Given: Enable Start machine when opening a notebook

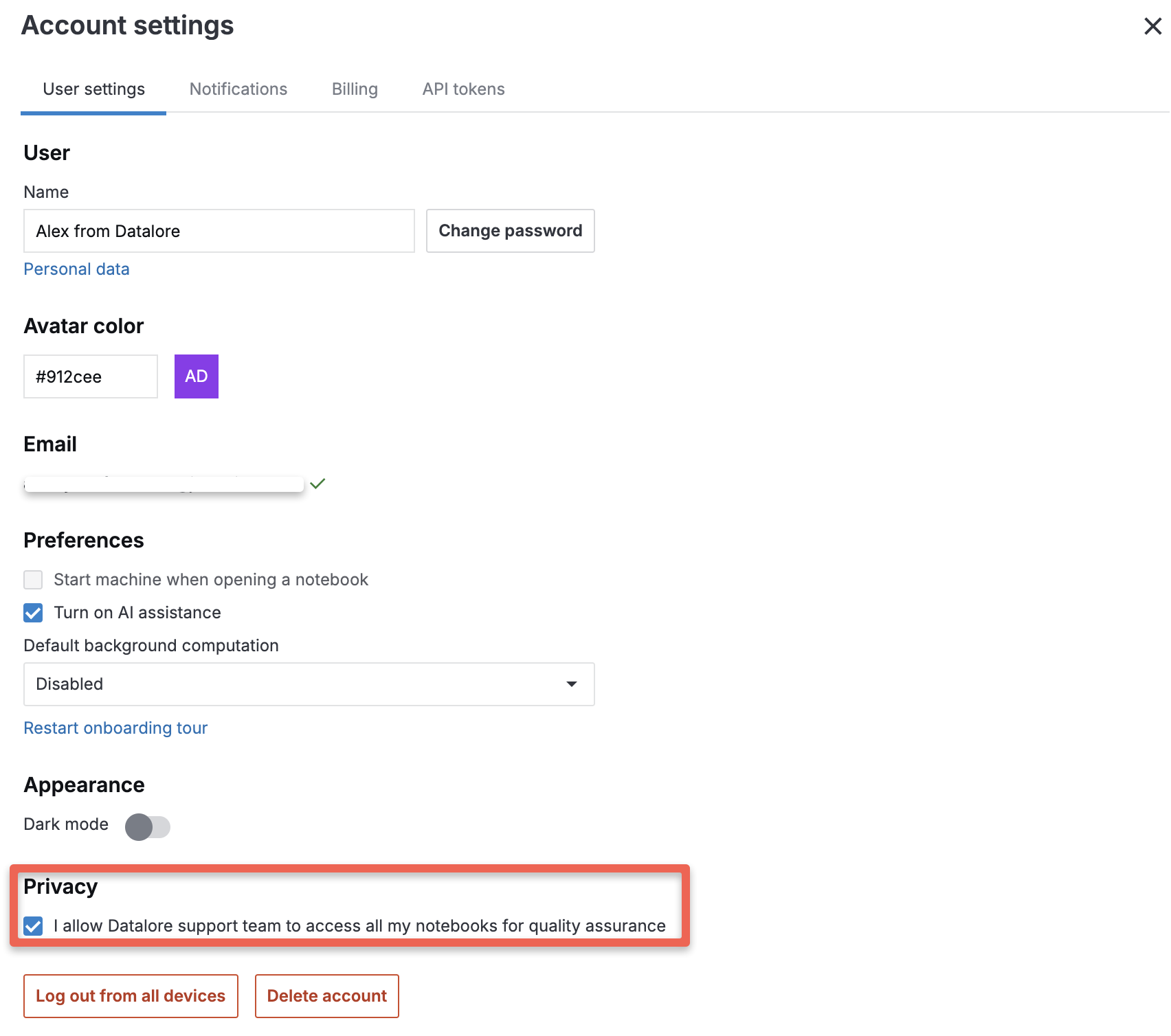Looking at the screenshot, I should pos(32,580).
